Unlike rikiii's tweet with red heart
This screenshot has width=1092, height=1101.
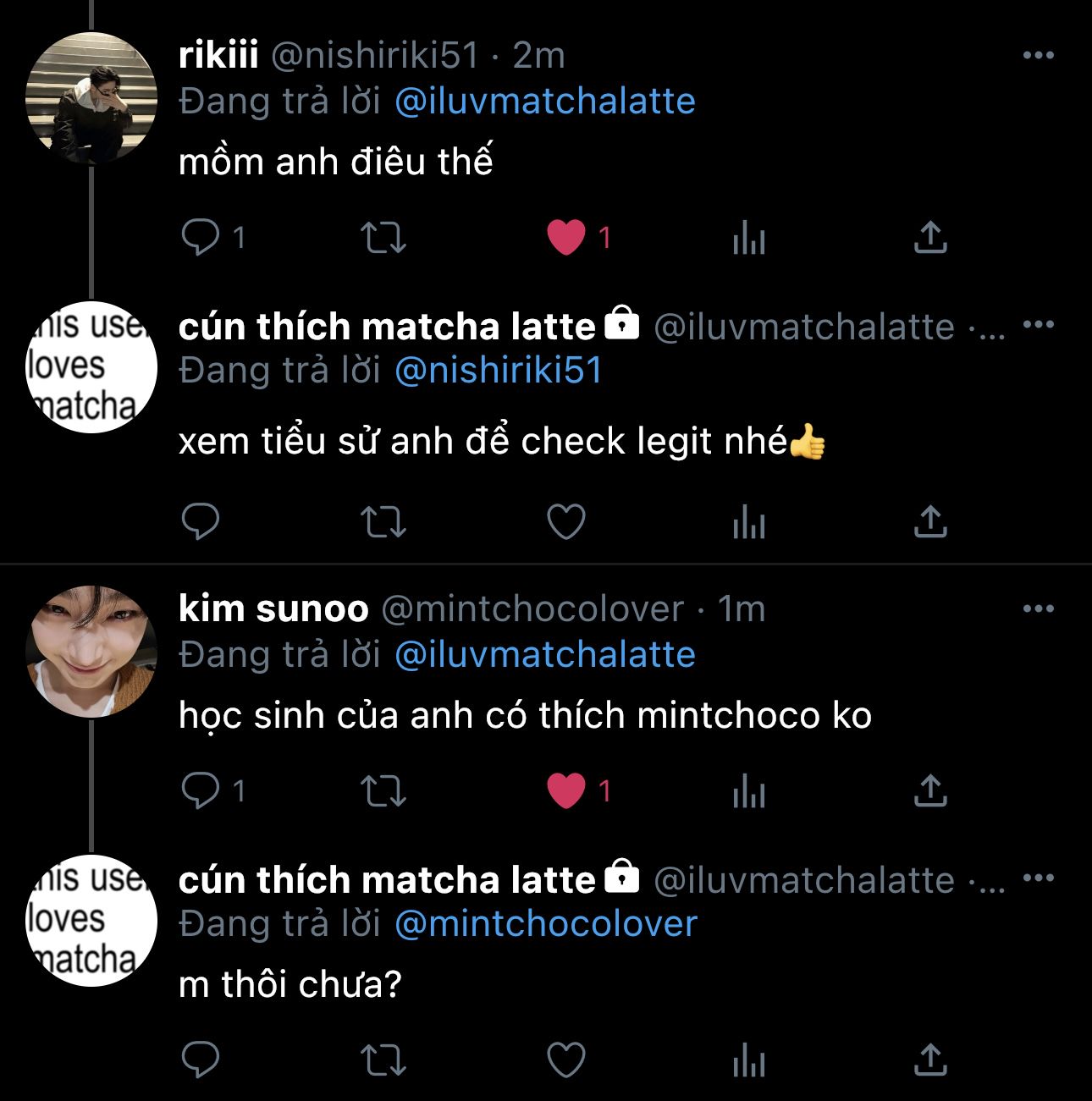566,238
